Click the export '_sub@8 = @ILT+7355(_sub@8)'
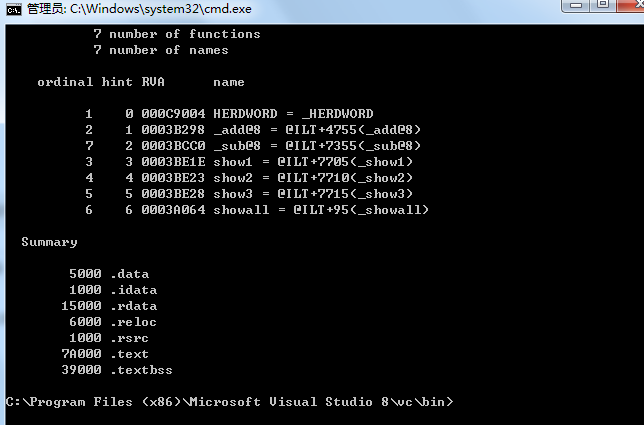644x425 pixels. pos(317,146)
